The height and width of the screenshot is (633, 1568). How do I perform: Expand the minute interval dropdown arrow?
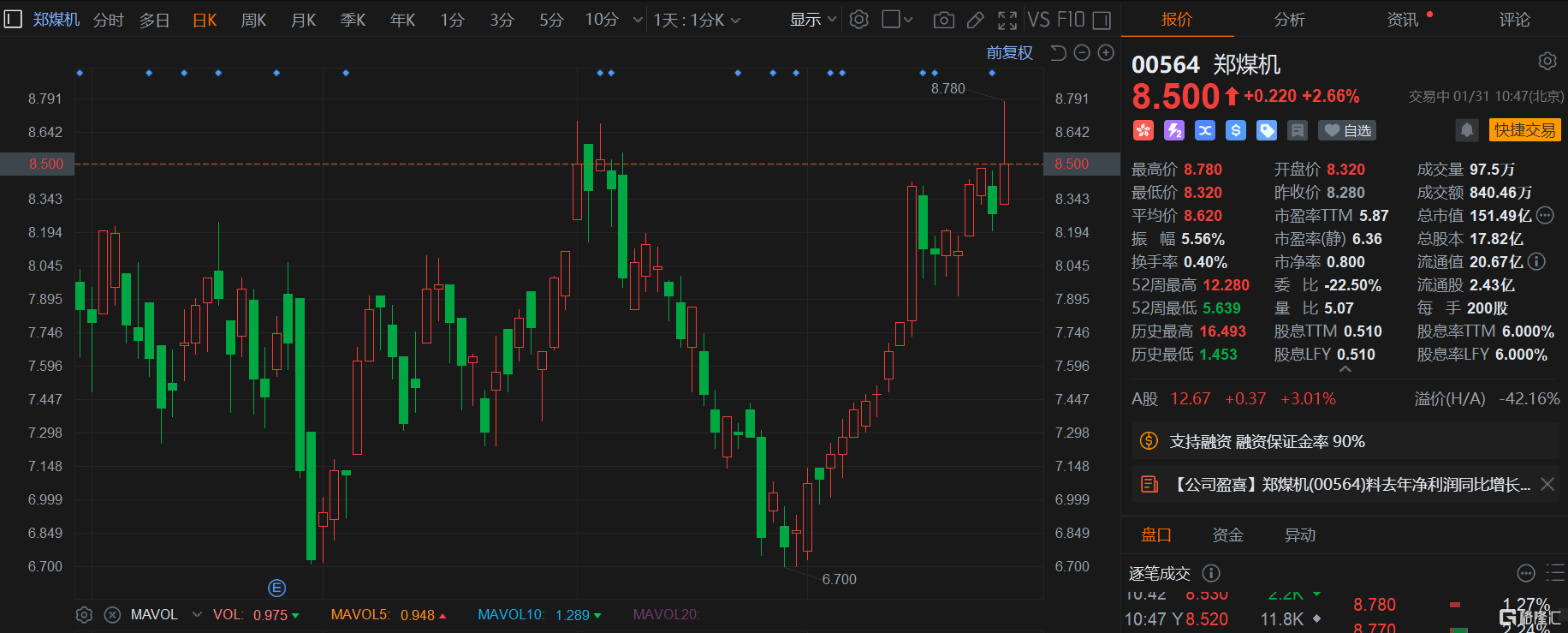coord(637,20)
